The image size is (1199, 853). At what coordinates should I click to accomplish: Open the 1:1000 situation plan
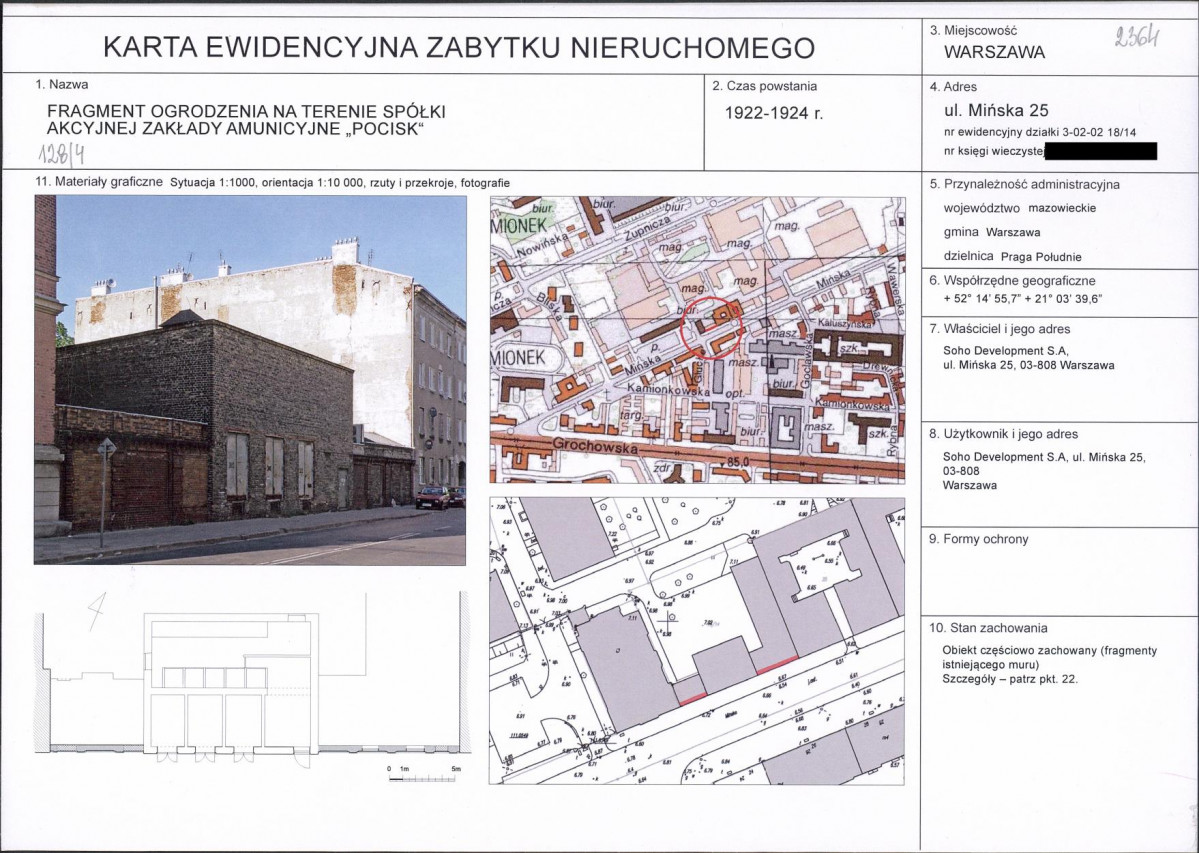coord(697,641)
